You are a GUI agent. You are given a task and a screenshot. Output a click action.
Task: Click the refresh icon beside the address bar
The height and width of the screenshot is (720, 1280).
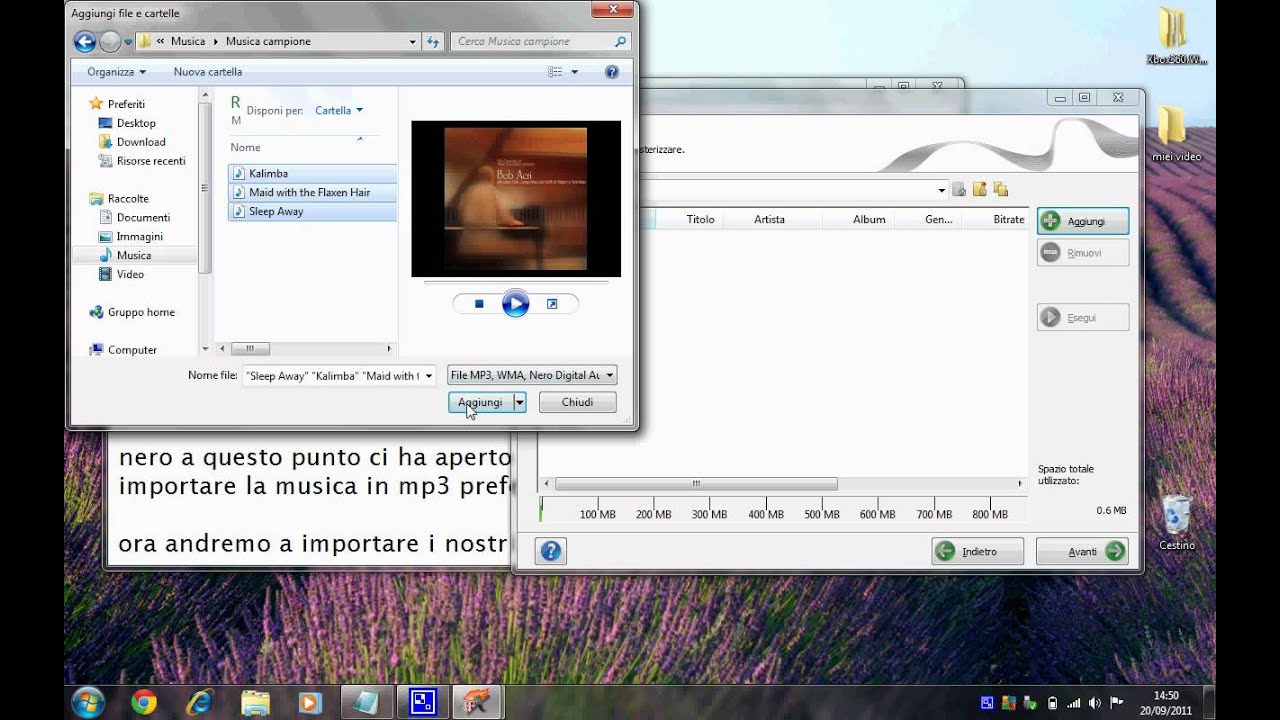click(x=433, y=41)
